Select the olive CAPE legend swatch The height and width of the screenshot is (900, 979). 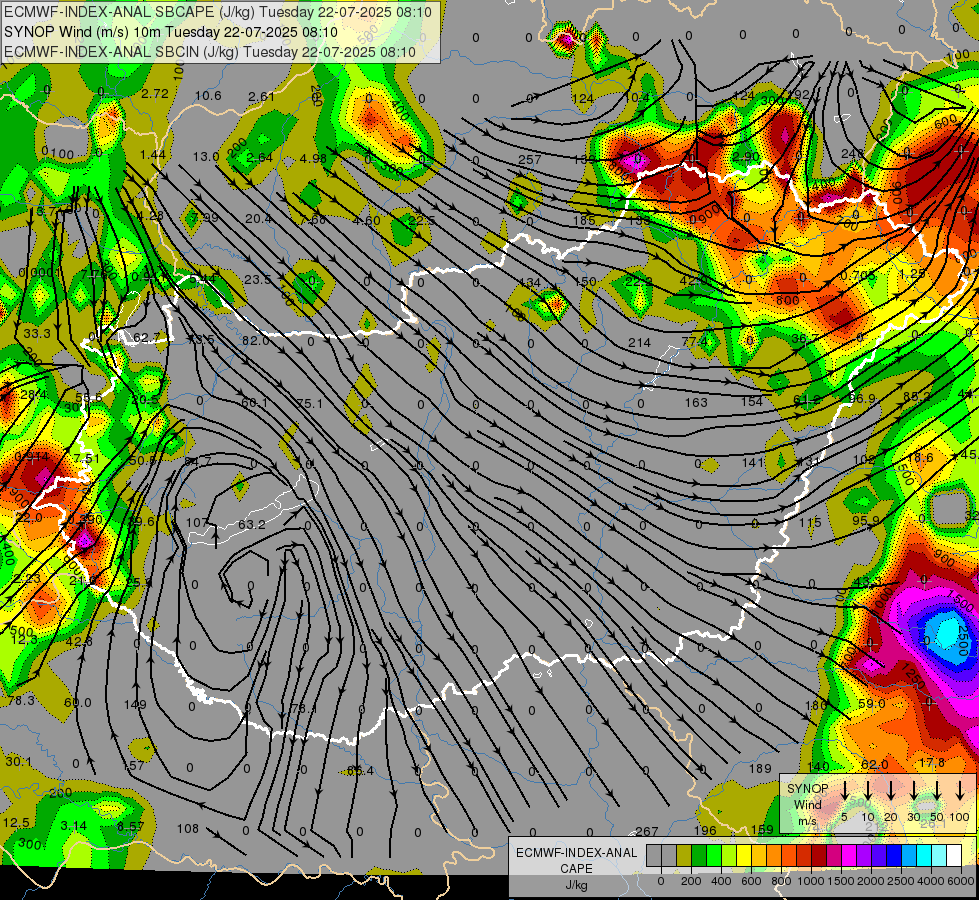tap(684, 855)
